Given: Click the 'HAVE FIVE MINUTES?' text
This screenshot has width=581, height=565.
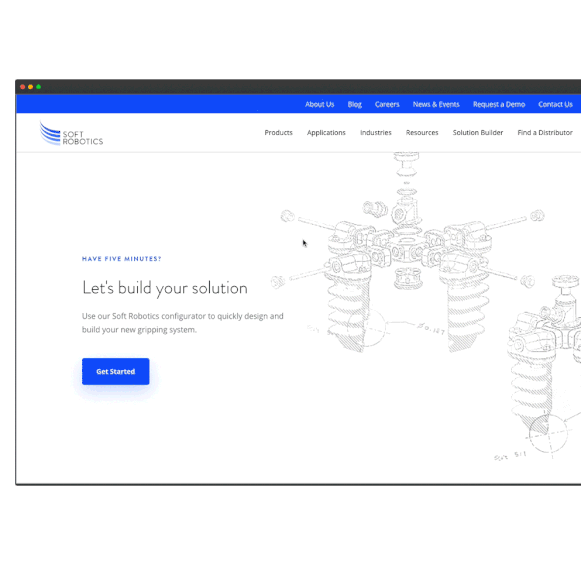Looking at the screenshot, I should pyautogui.click(x=122, y=259).
